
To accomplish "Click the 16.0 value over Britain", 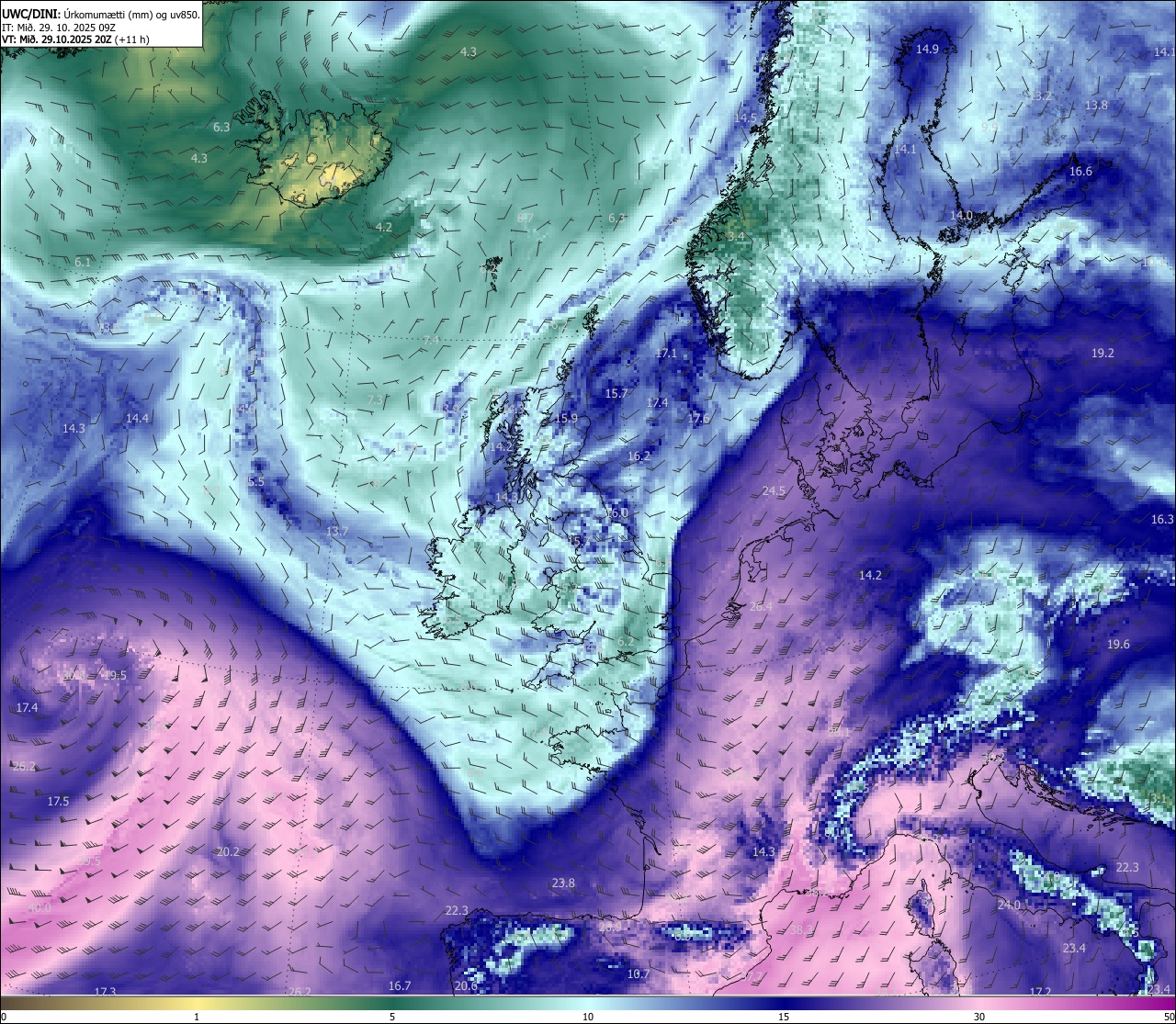I will pyautogui.click(x=616, y=513).
